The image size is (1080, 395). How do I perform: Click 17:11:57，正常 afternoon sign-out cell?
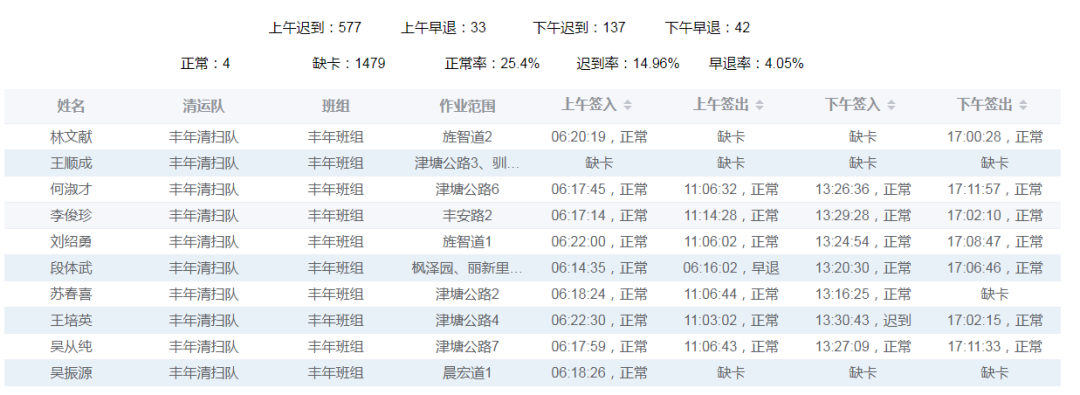tap(995, 189)
